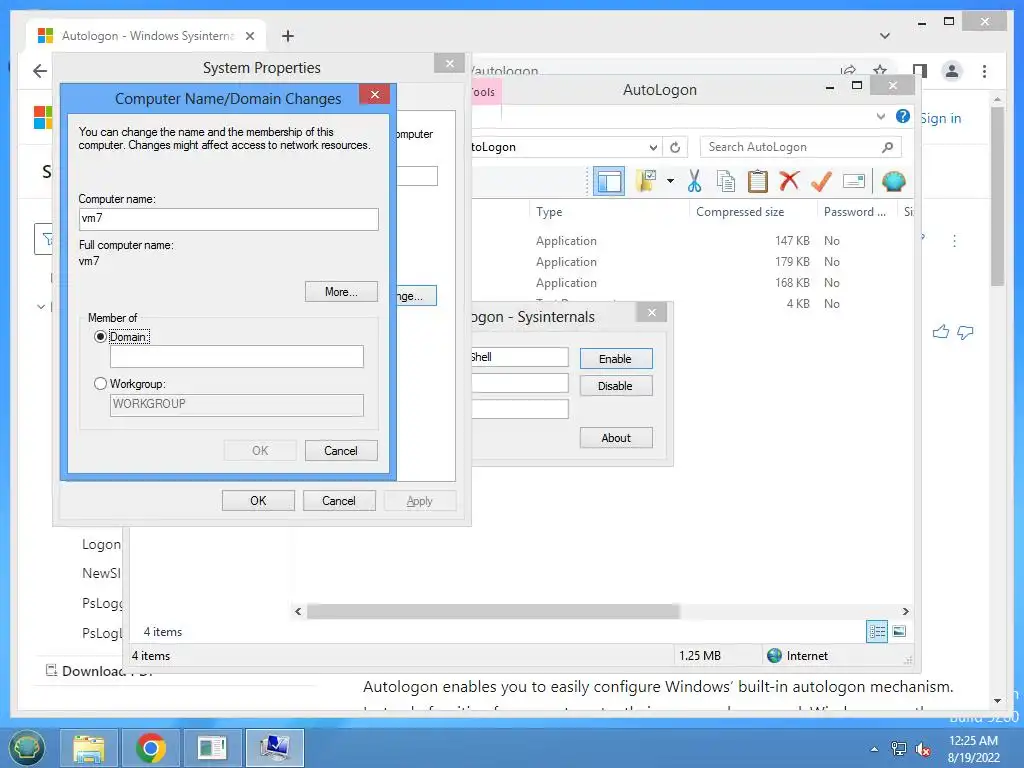Click Cancel in System Properties window

tap(339, 501)
